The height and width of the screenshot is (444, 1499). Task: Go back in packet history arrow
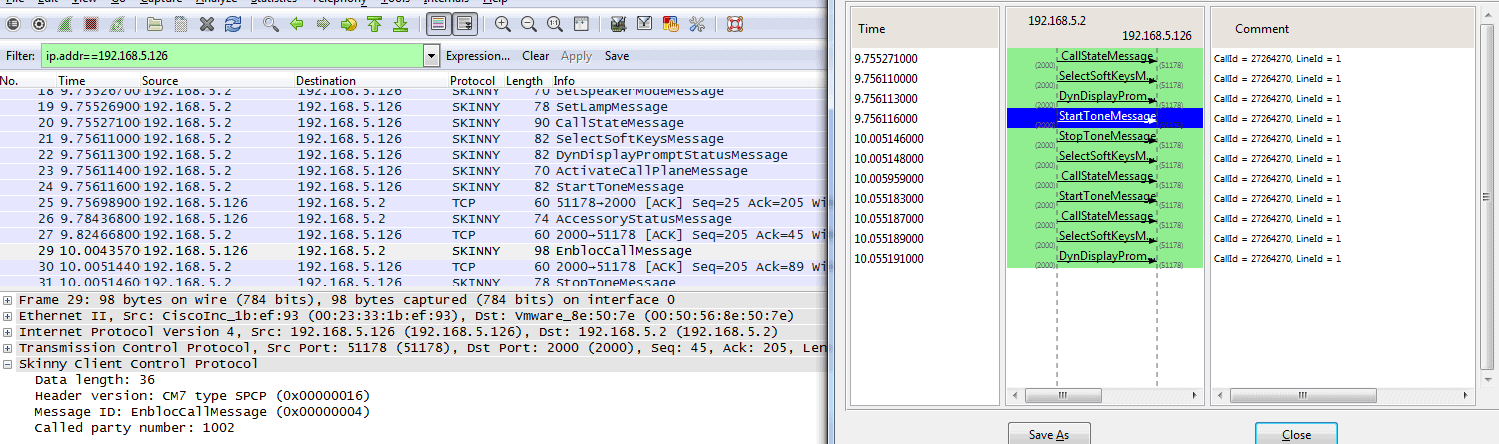(x=297, y=23)
